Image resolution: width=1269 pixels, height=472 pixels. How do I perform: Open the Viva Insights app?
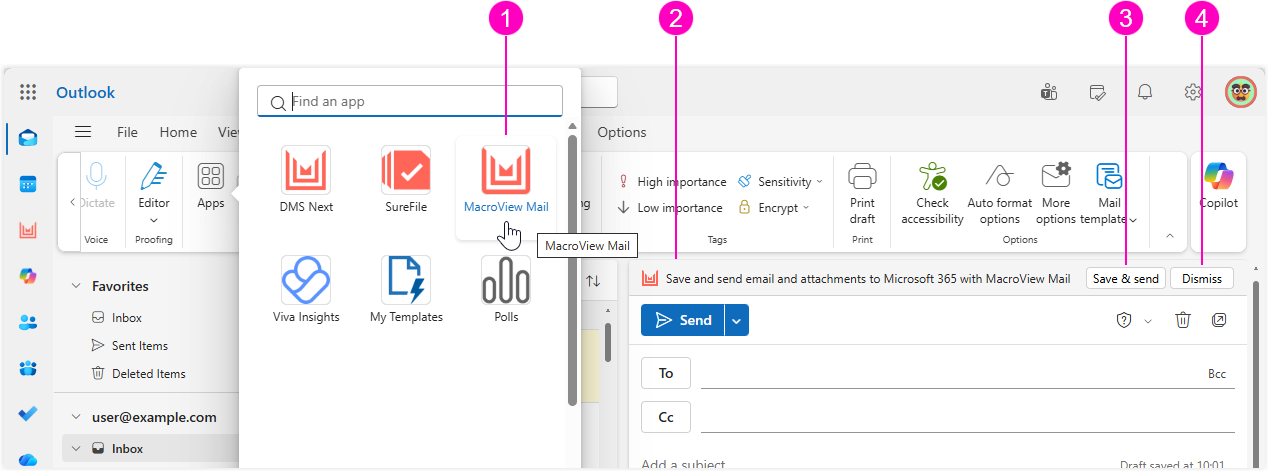click(306, 289)
